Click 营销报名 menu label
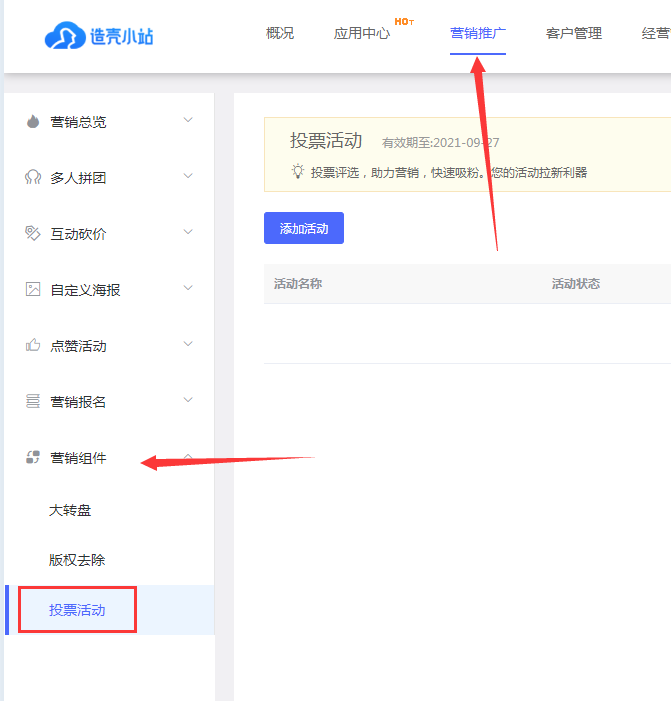Viewport: 671px width, 701px height. 78,401
